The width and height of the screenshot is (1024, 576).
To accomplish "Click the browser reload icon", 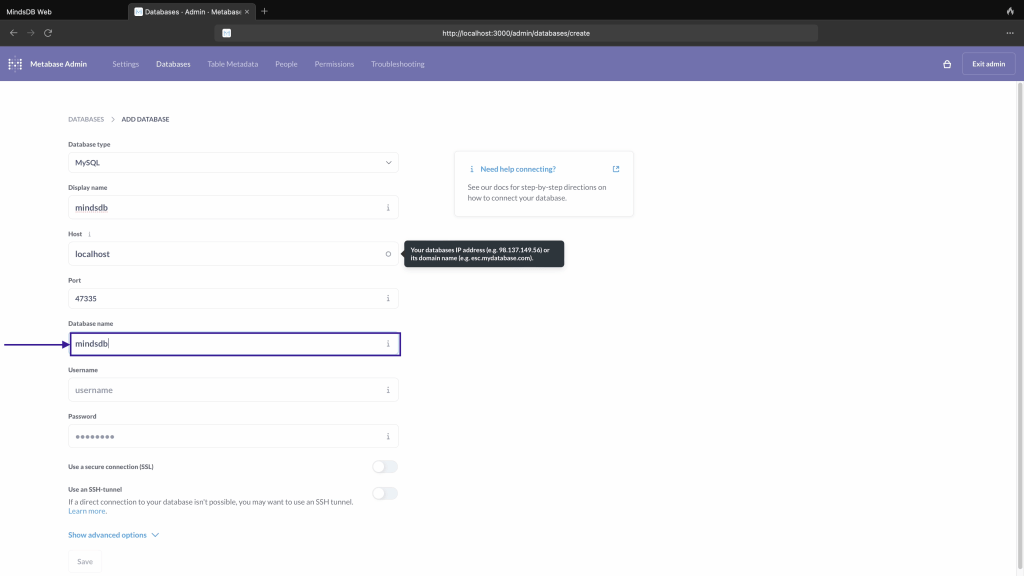I will pyautogui.click(x=48, y=33).
